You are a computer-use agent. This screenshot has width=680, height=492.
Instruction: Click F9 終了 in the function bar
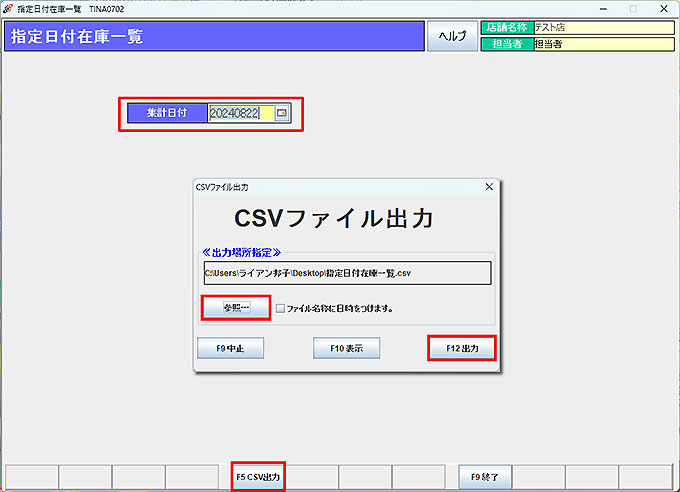click(x=485, y=477)
